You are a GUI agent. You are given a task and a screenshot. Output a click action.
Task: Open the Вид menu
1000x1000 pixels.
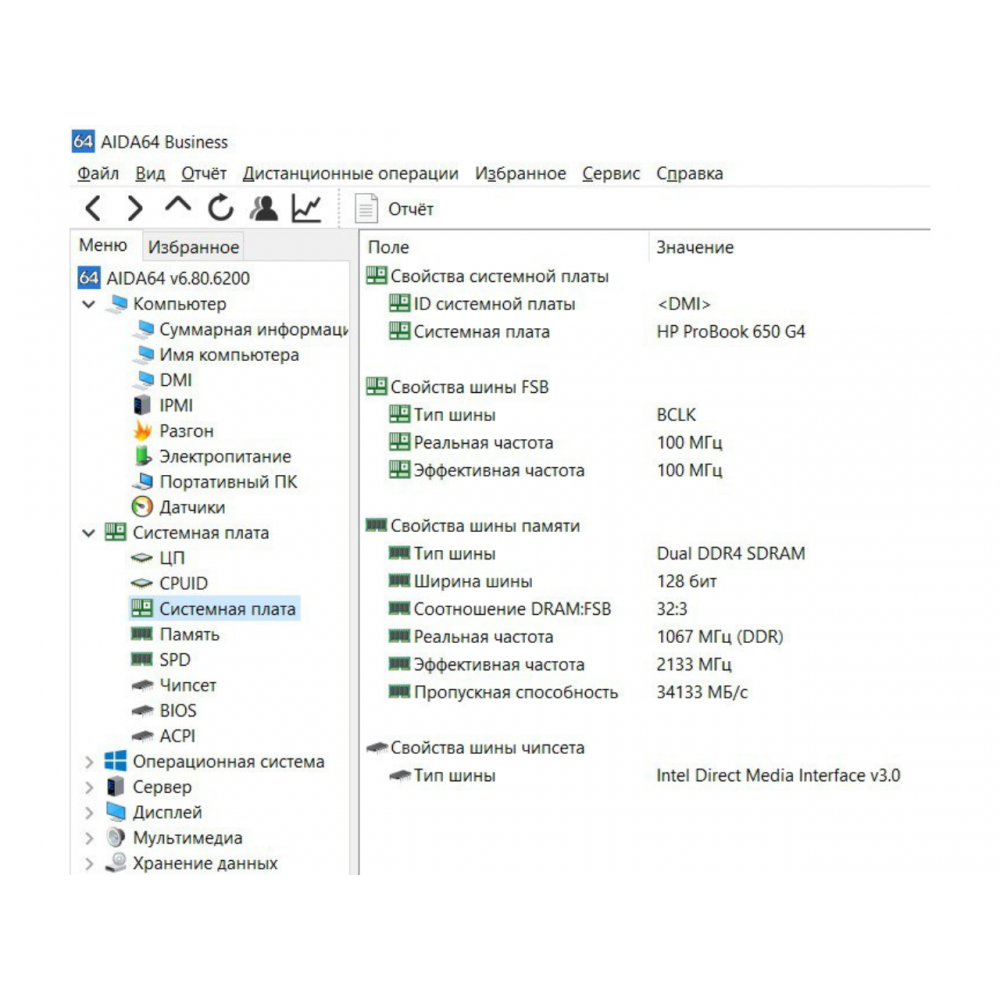(150, 173)
